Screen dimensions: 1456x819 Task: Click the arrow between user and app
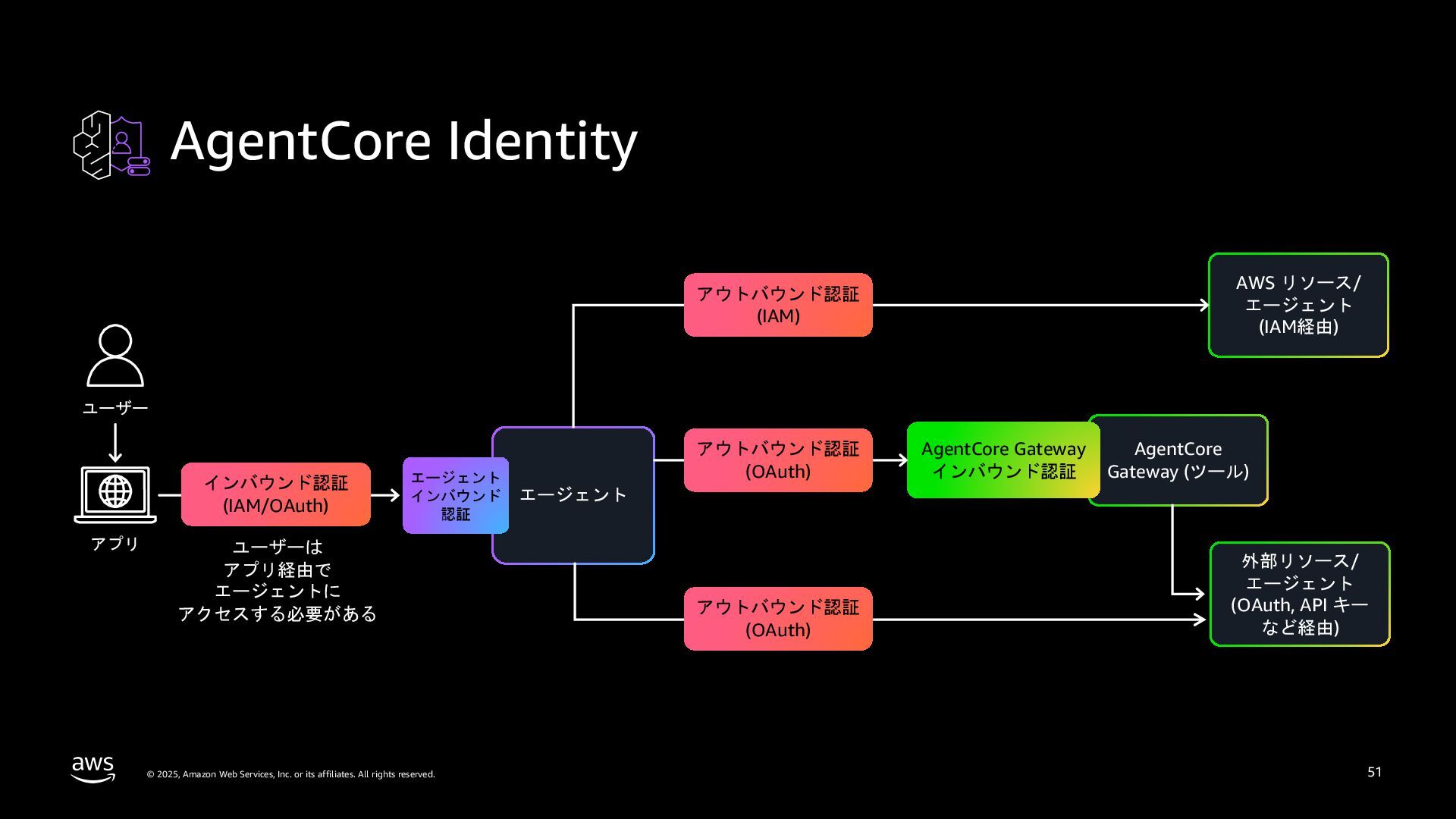pos(115,444)
